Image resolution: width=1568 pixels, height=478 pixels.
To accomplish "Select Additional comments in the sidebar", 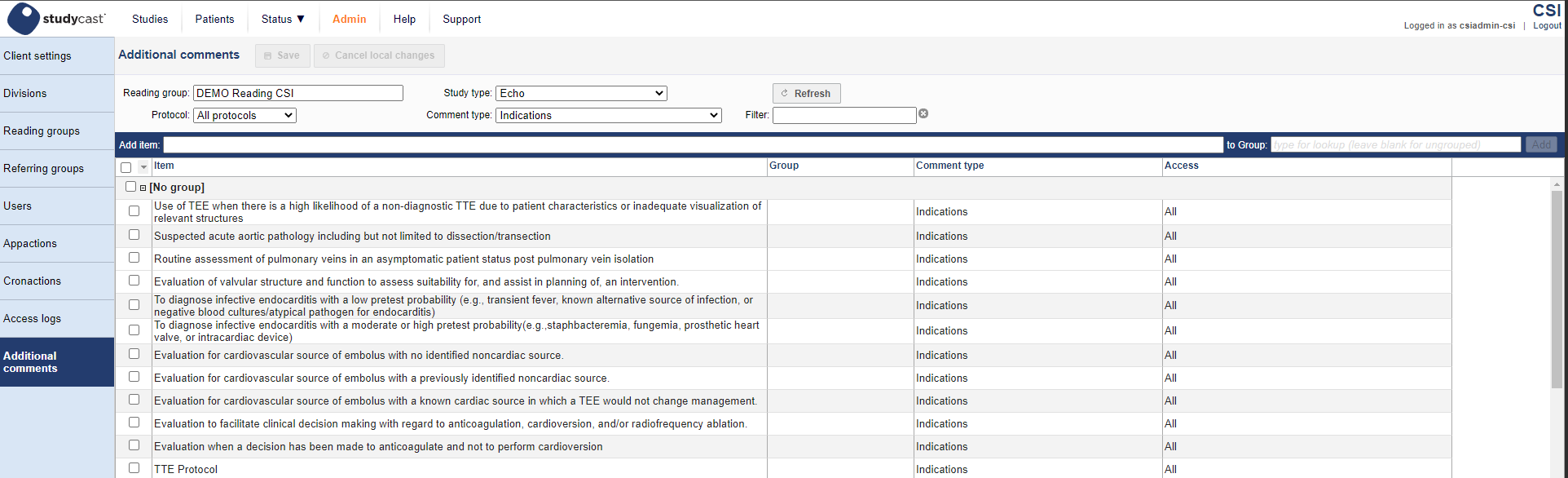I will coord(57,361).
